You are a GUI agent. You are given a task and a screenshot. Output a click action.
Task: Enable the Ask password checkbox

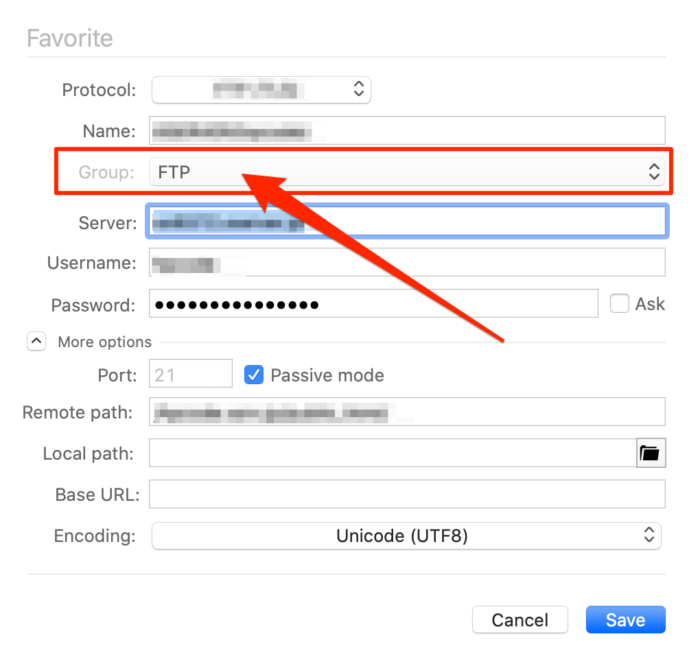(619, 303)
